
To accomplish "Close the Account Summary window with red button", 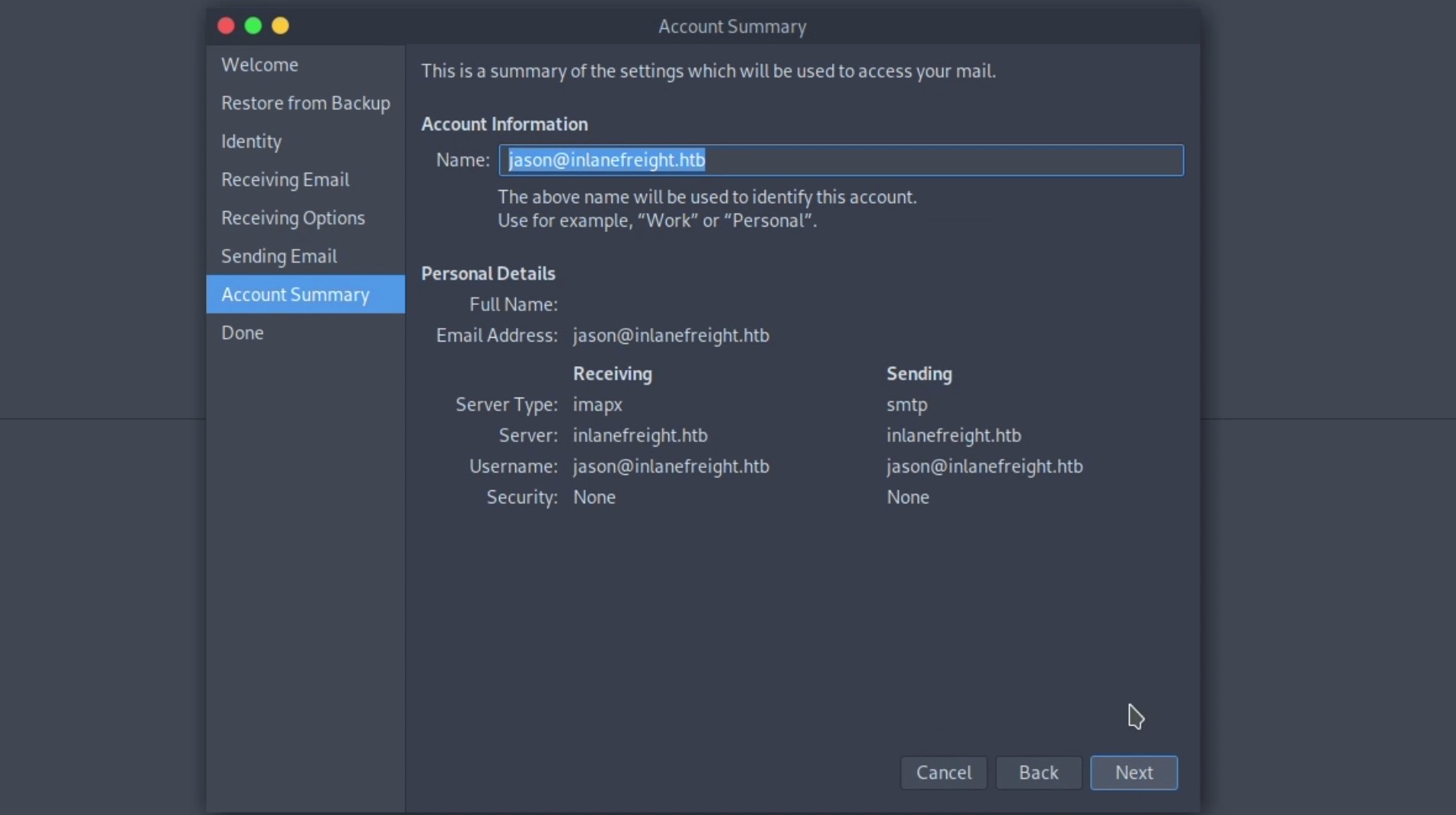I will coord(226,26).
